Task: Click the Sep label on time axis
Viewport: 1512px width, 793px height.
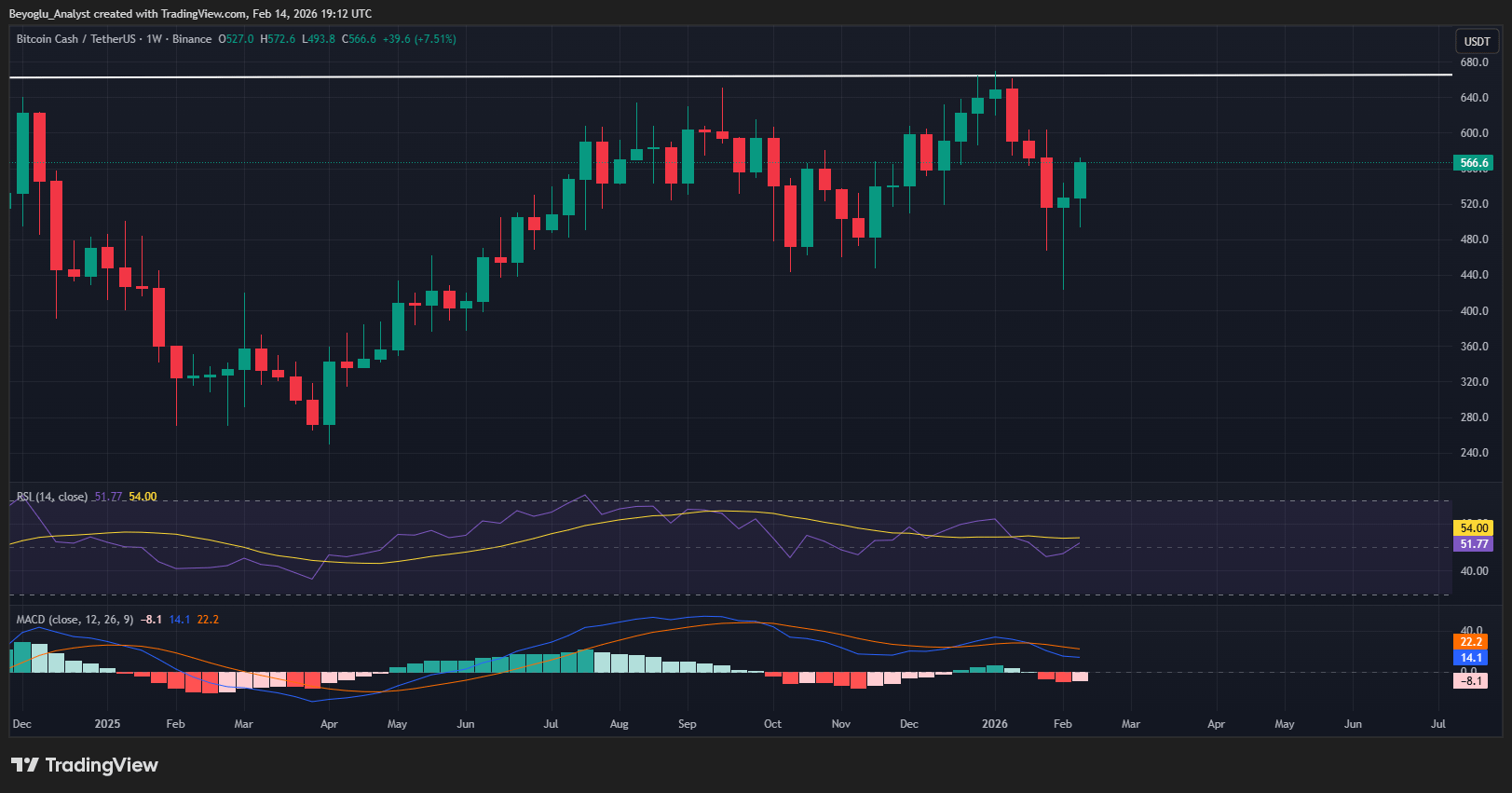Action: coord(688,724)
